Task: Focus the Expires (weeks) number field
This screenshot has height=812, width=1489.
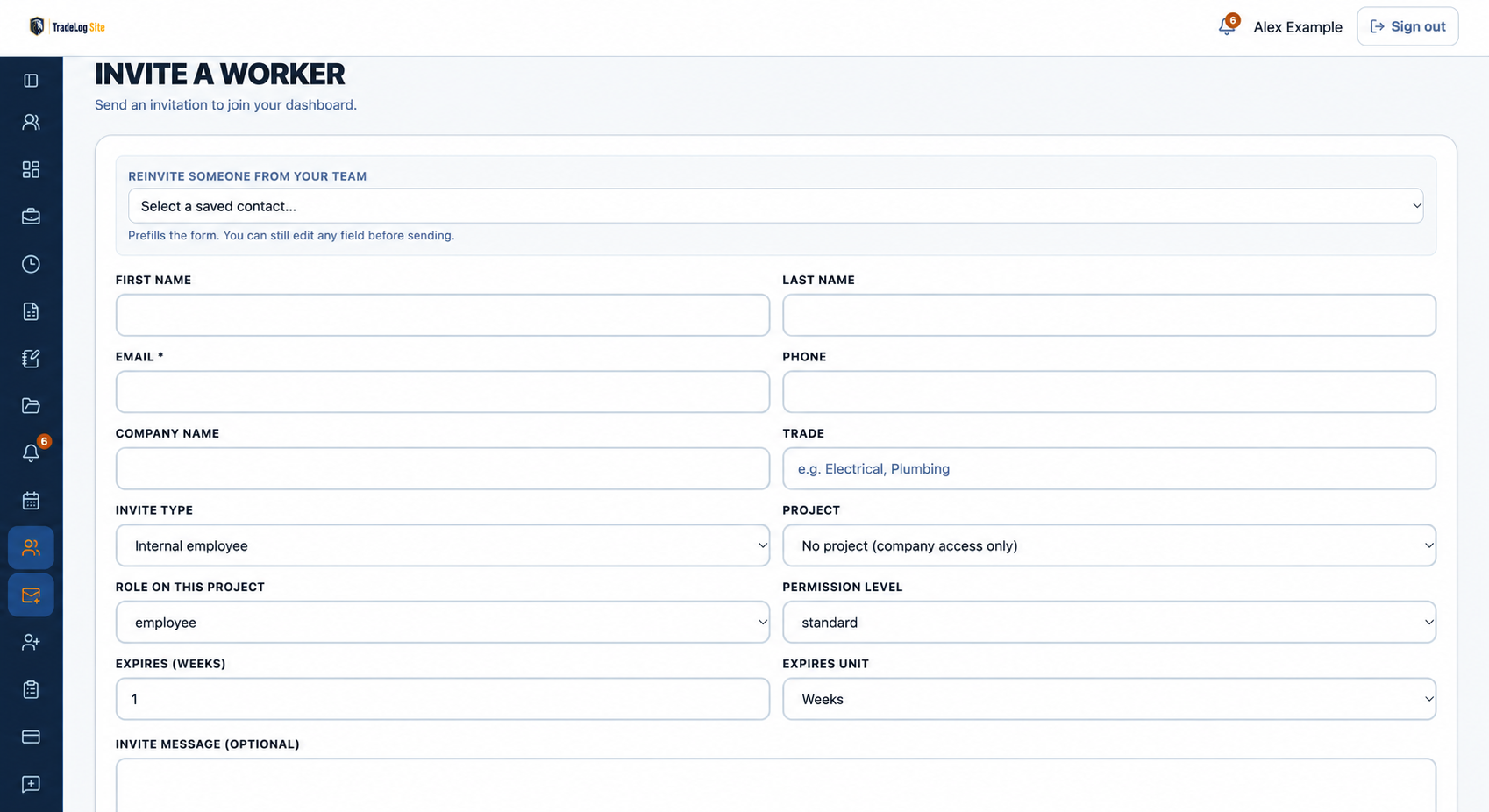Action: [443, 699]
